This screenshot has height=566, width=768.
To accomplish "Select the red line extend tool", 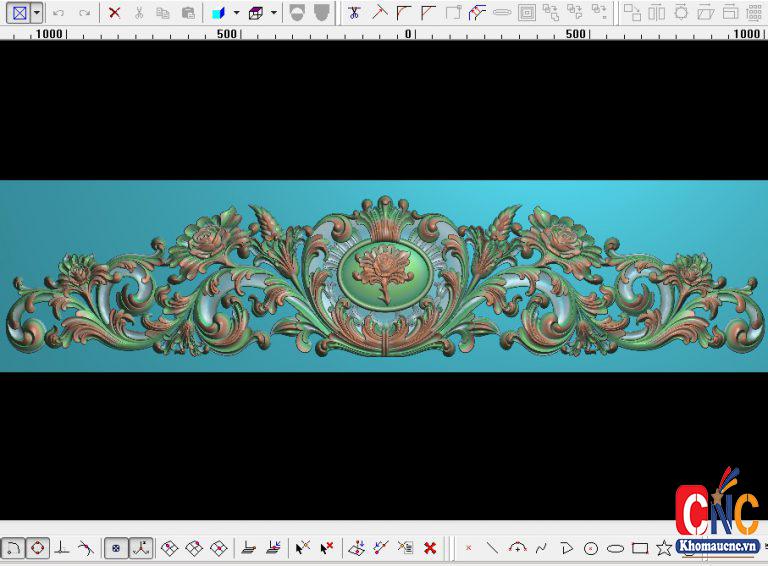I will point(379,13).
